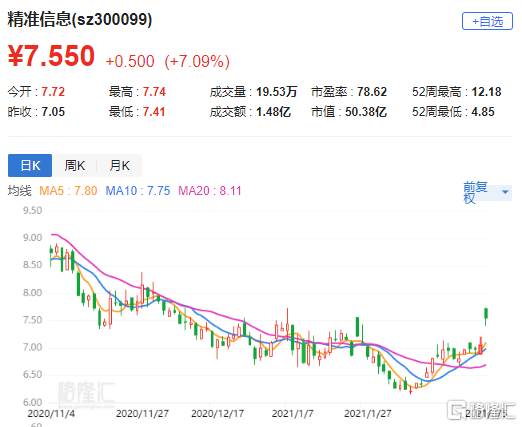Switch to the 日K daily chart tab
Image resolution: width=522 pixels, height=427 pixels.
coord(30,165)
